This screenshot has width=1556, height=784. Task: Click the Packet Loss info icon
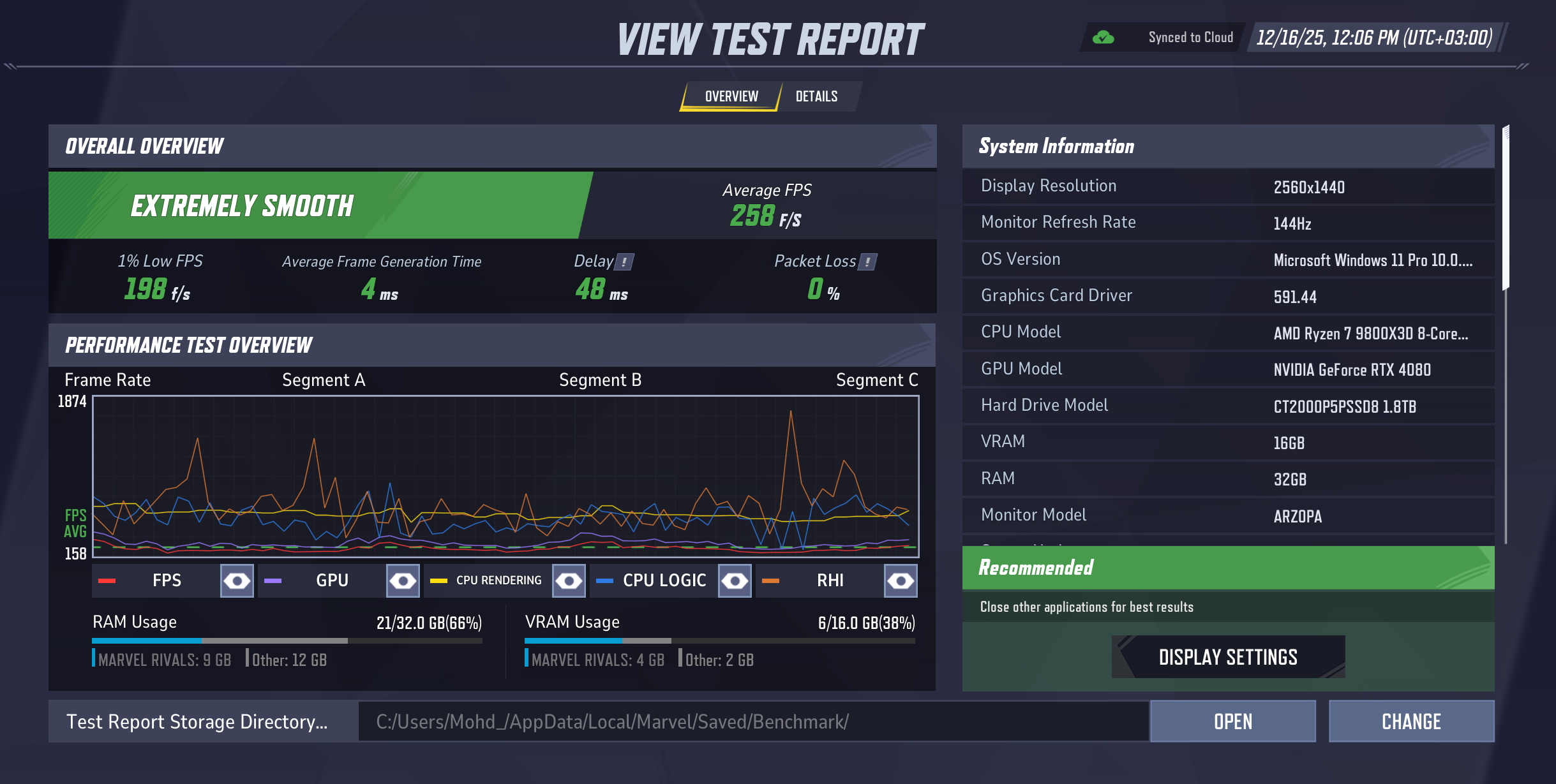(869, 261)
